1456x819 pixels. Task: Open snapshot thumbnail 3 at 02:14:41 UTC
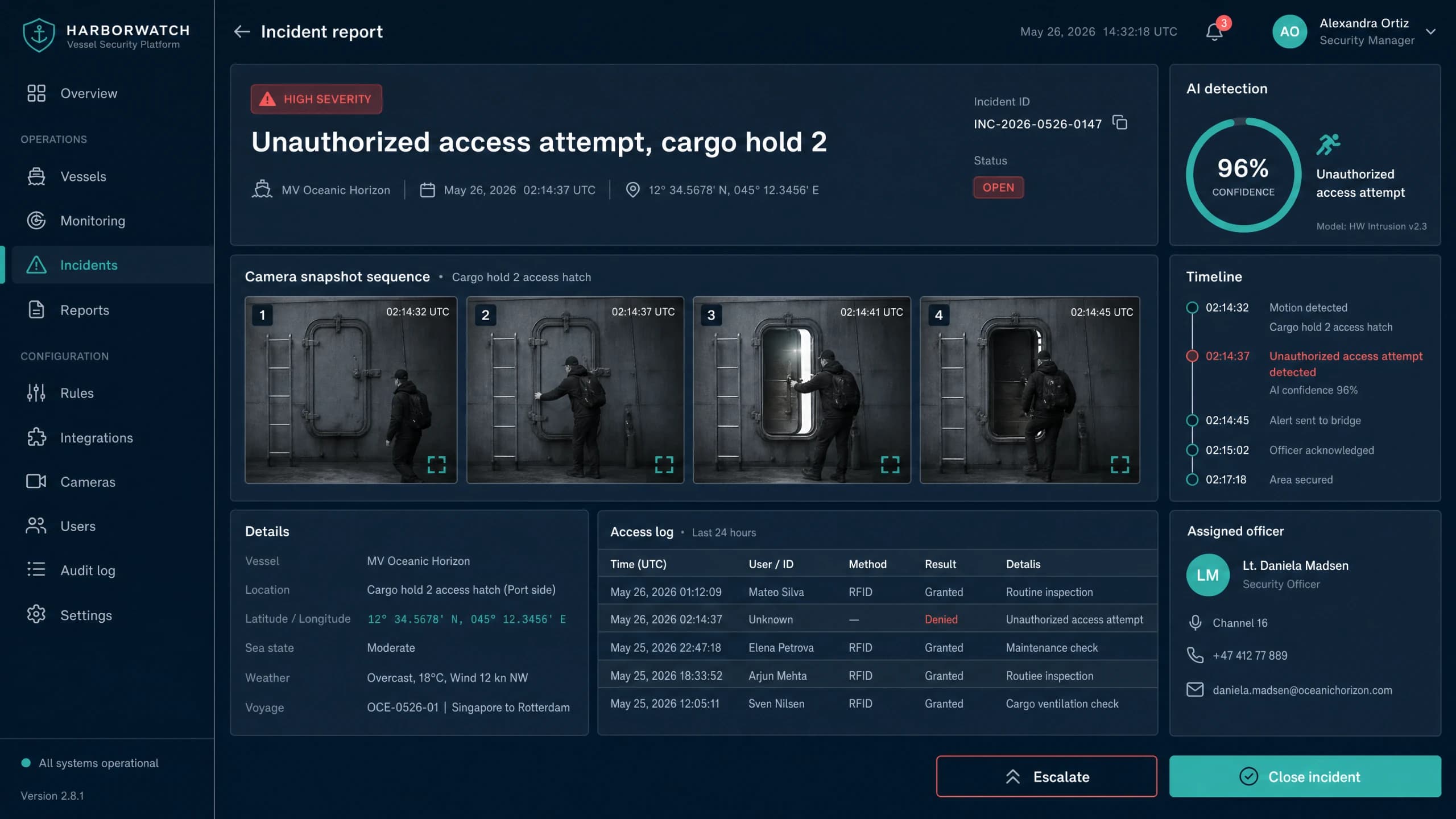pyautogui.click(x=801, y=390)
